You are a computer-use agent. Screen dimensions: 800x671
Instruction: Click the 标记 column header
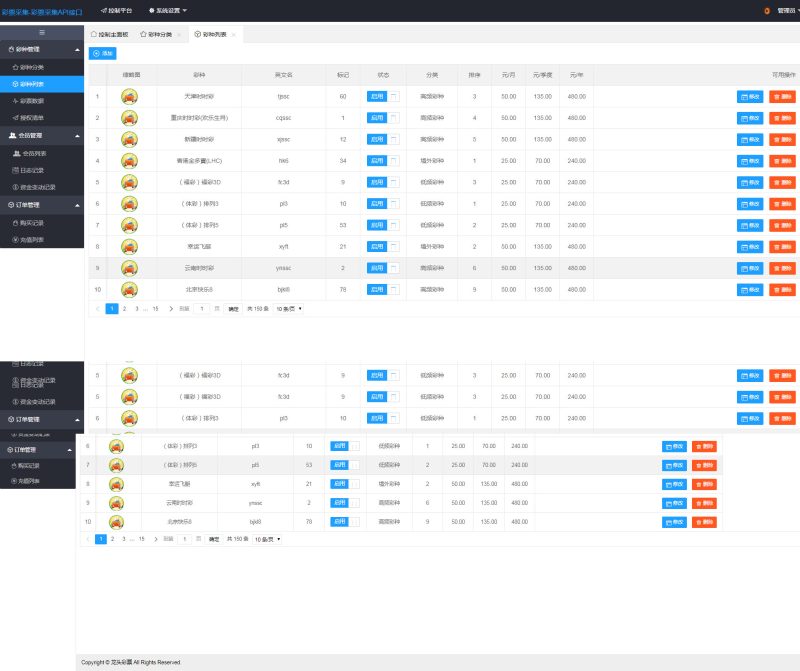pyautogui.click(x=343, y=75)
